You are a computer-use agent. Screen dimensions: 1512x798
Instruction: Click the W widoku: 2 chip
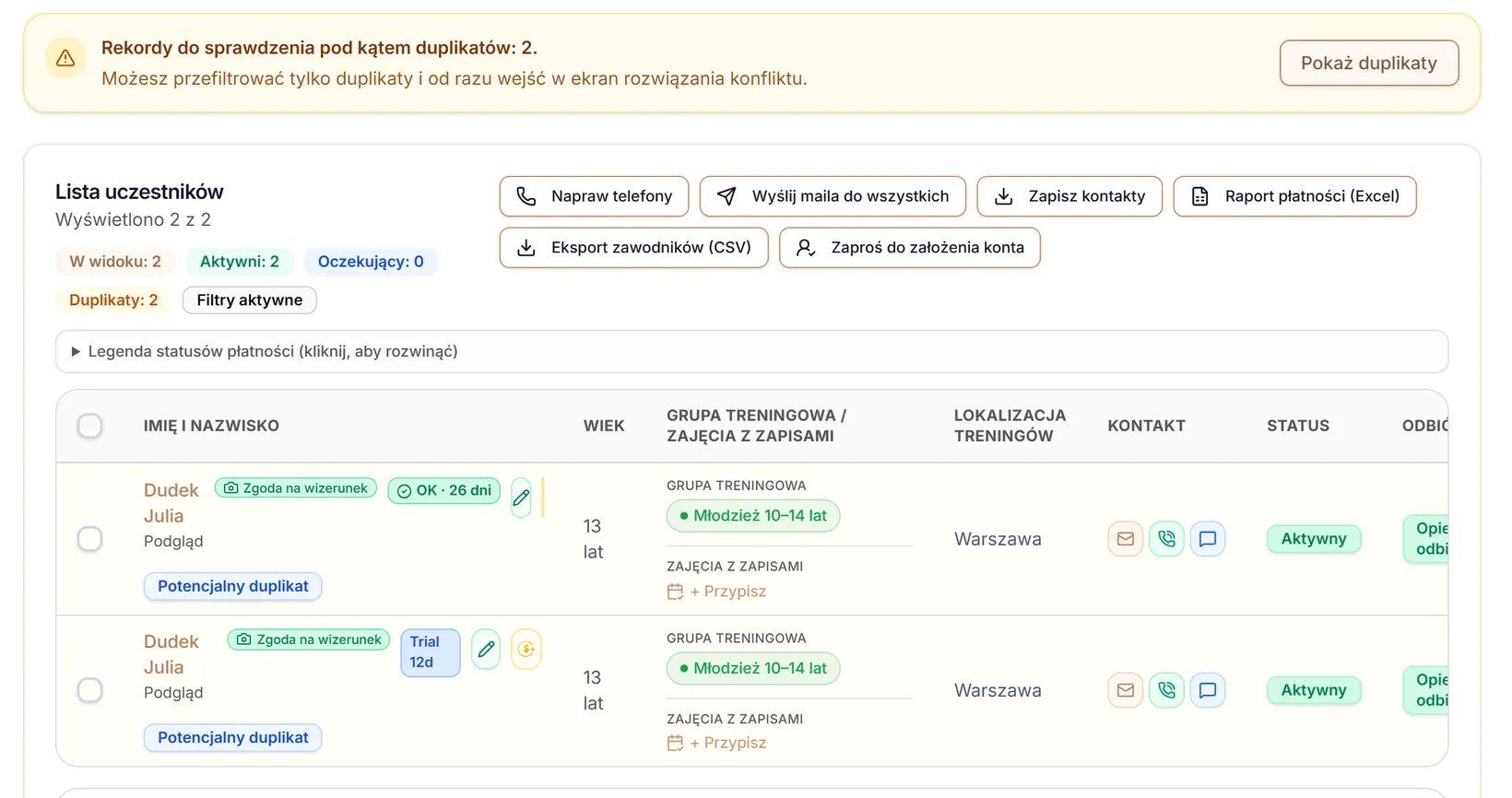point(115,262)
